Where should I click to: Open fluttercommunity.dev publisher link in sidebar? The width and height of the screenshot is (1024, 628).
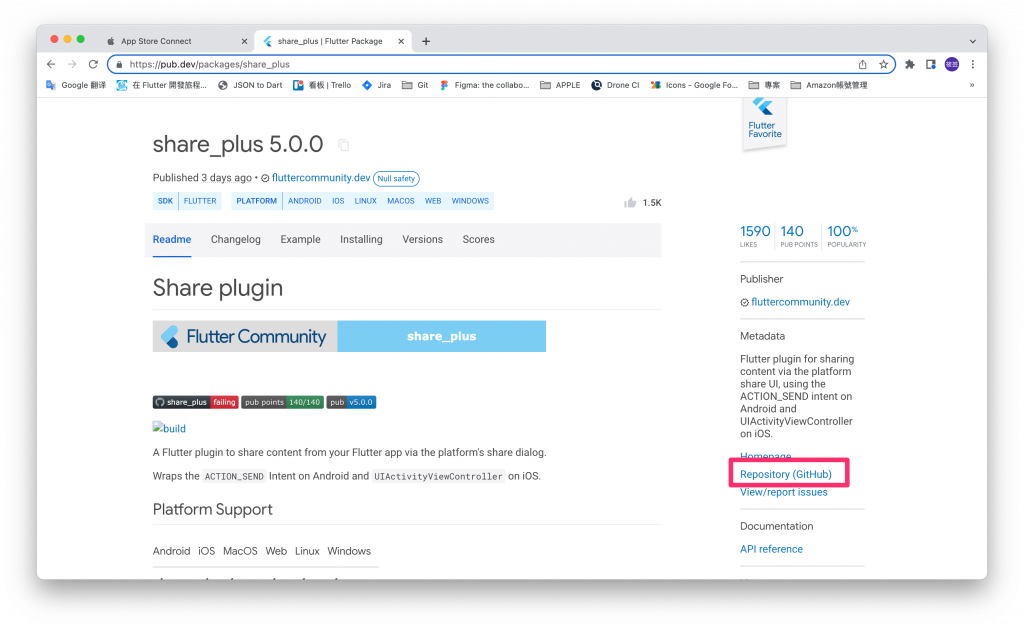pyautogui.click(x=800, y=302)
